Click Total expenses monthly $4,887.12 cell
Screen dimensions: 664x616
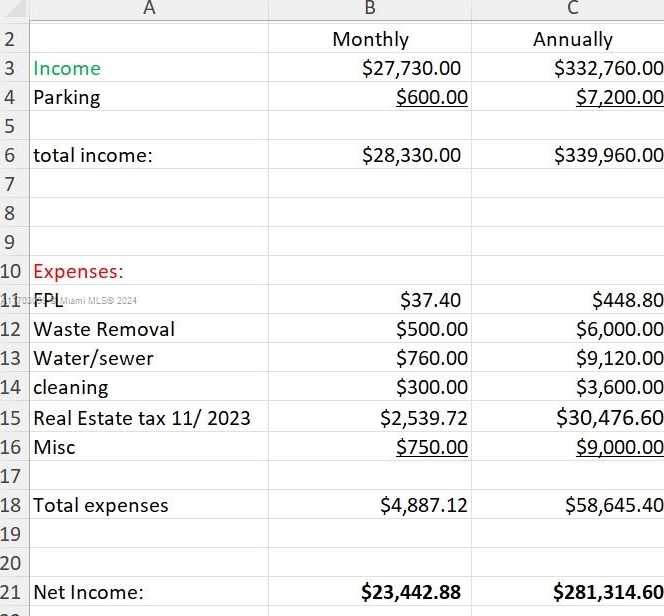tap(370, 504)
